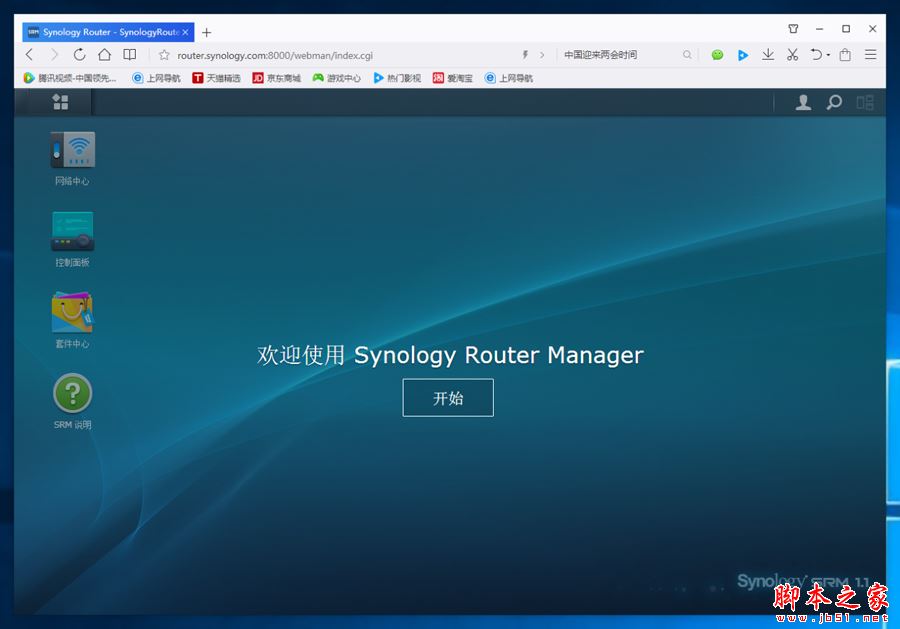Click the lightning speed mode icon
The height and width of the screenshot is (629, 900).
coord(525,55)
